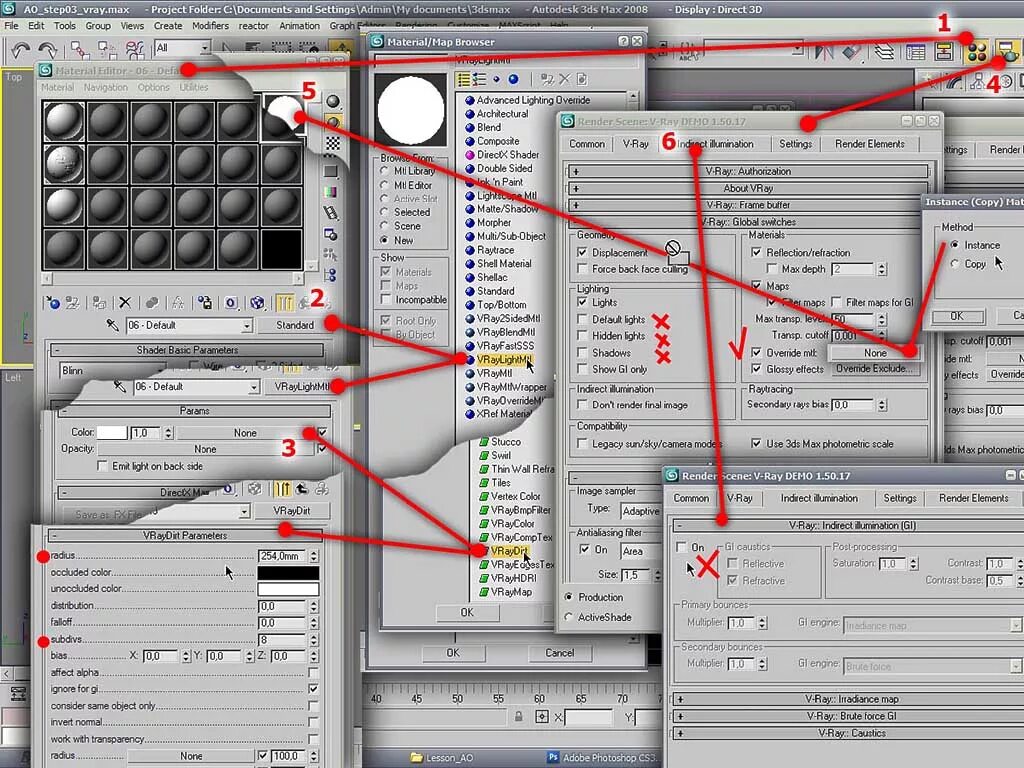
Task: Collapse the VRayDirt Parameters rollout
Action: pos(185,536)
